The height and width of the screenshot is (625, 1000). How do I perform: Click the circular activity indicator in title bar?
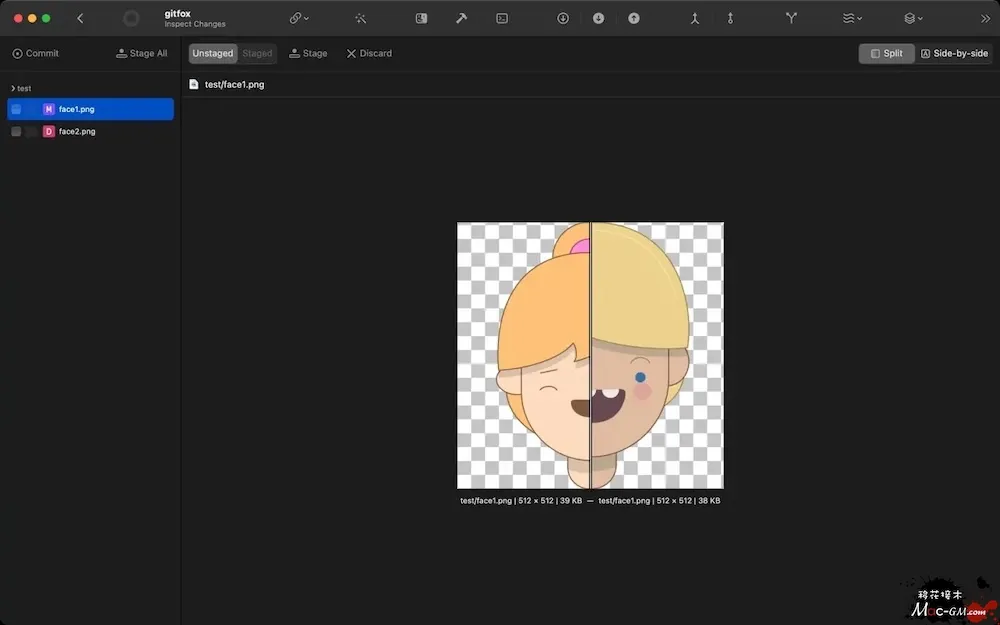[x=131, y=18]
